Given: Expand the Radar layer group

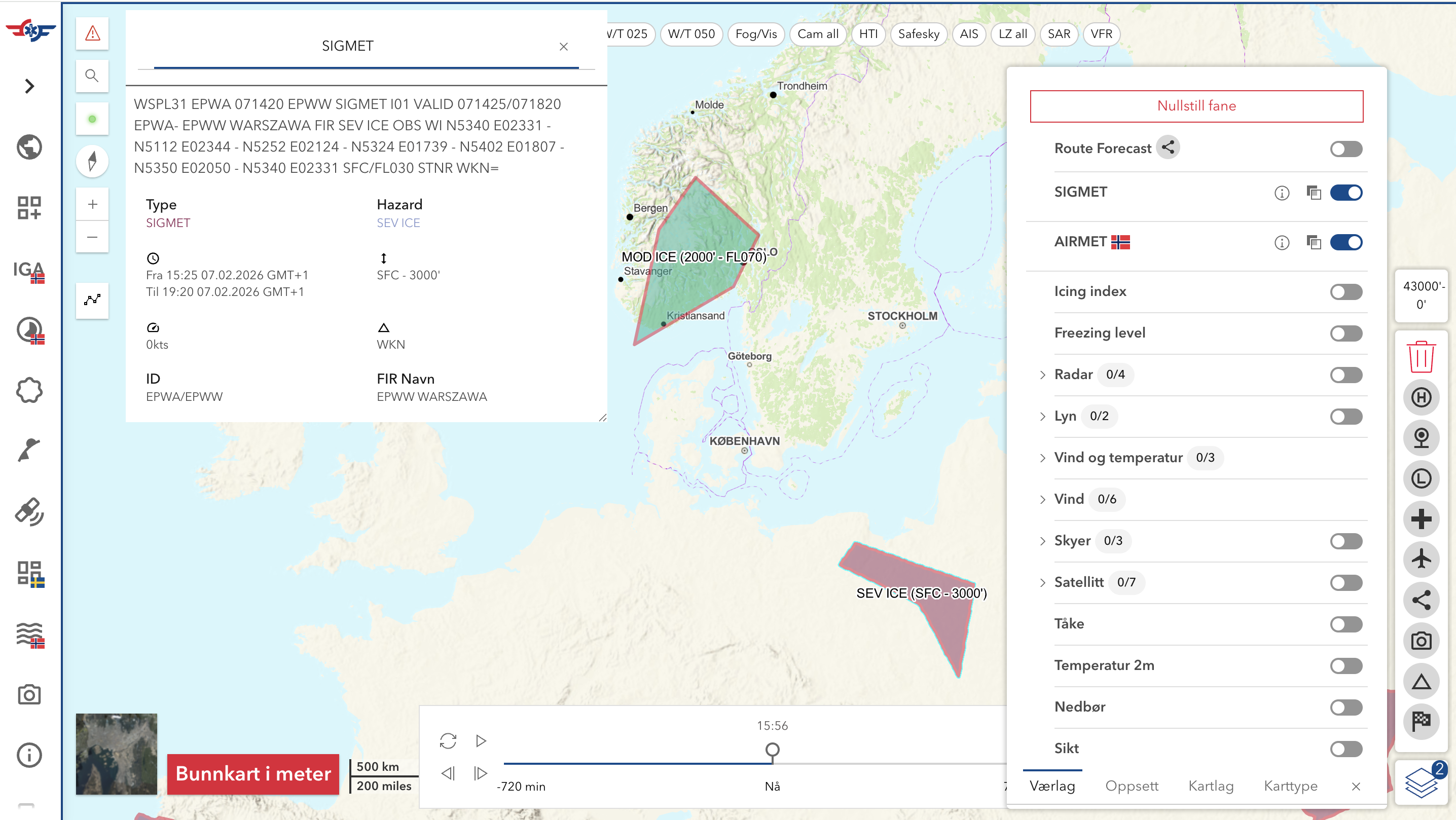Looking at the screenshot, I should pyautogui.click(x=1043, y=375).
